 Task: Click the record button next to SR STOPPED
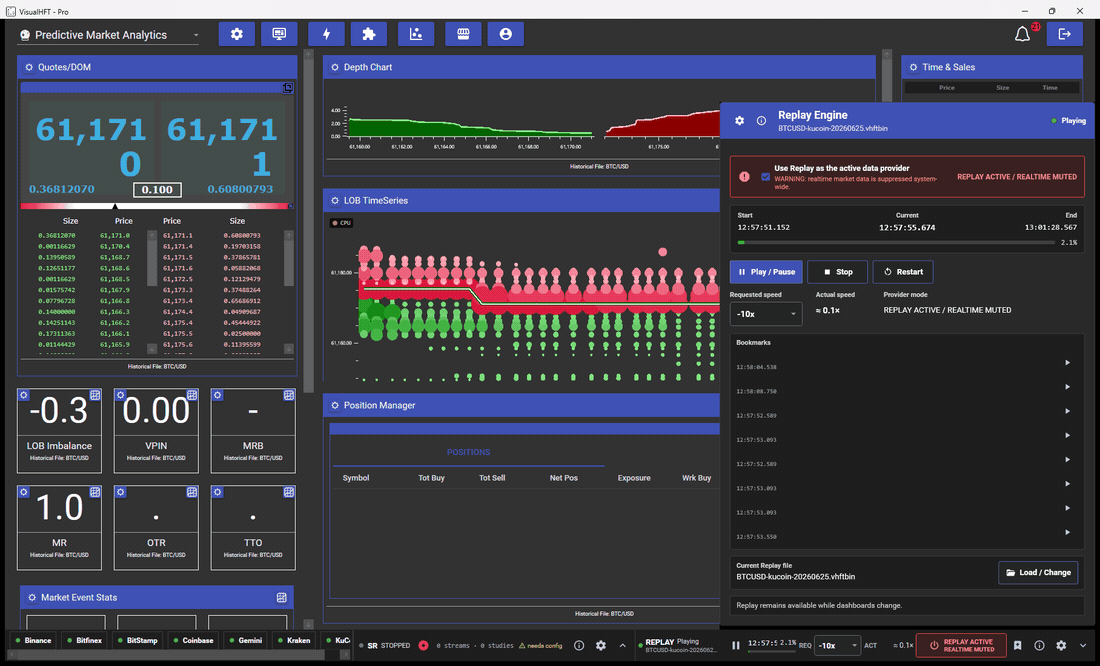pyautogui.click(x=424, y=646)
